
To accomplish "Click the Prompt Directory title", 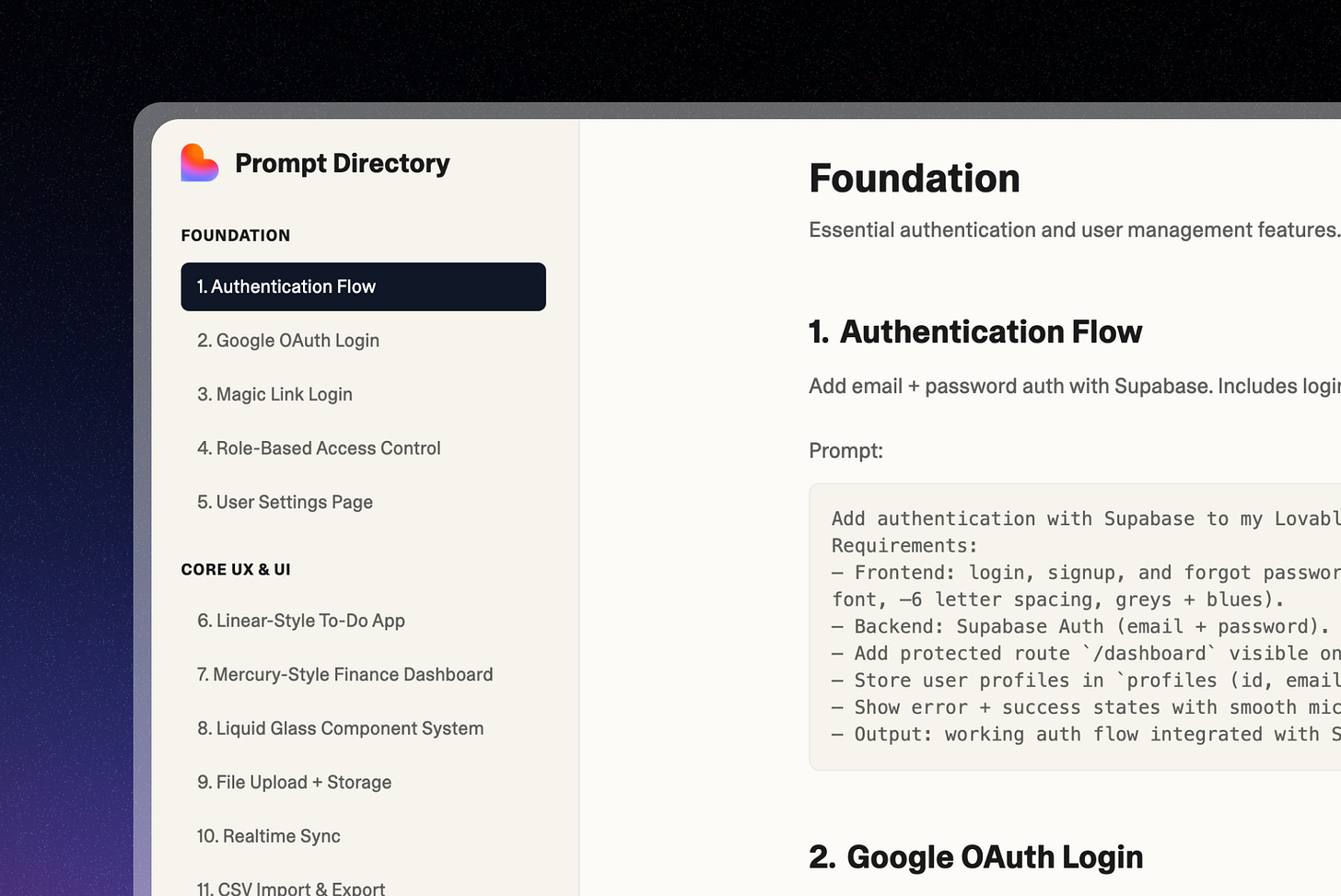I will coord(343,163).
